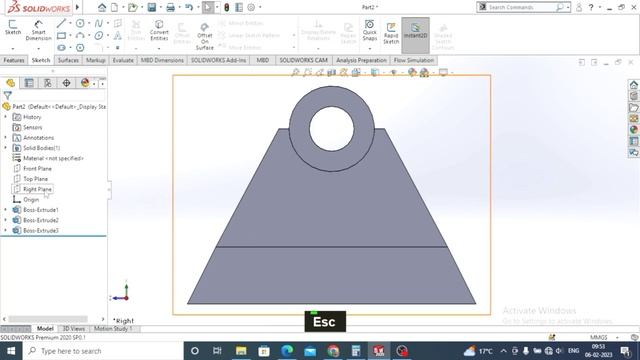Select the Spline sketch tool
This screenshot has width=640, height=360.
(x=99, y=23)
